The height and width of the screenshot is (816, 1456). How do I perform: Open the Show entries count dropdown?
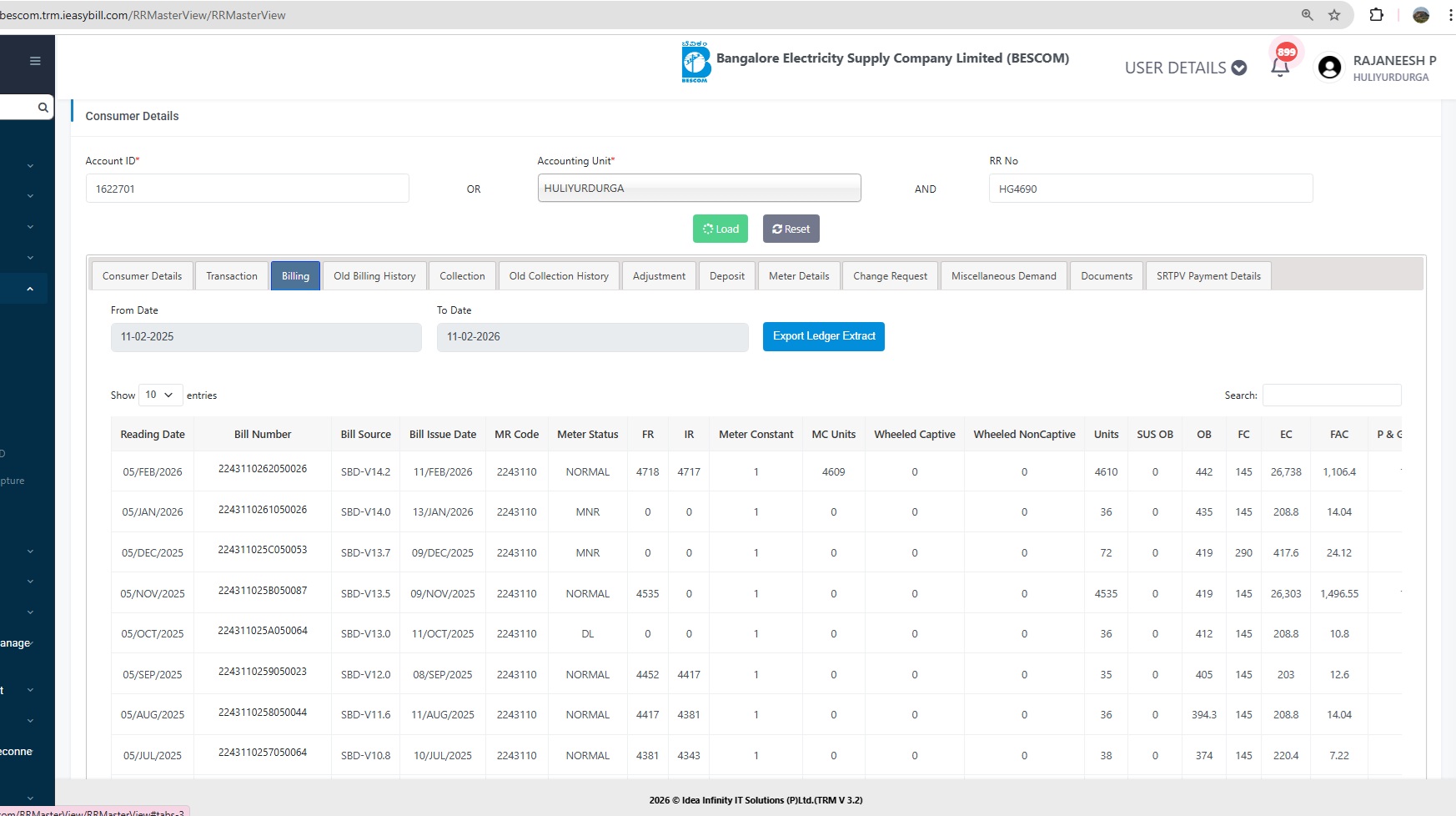coord(159,395)
